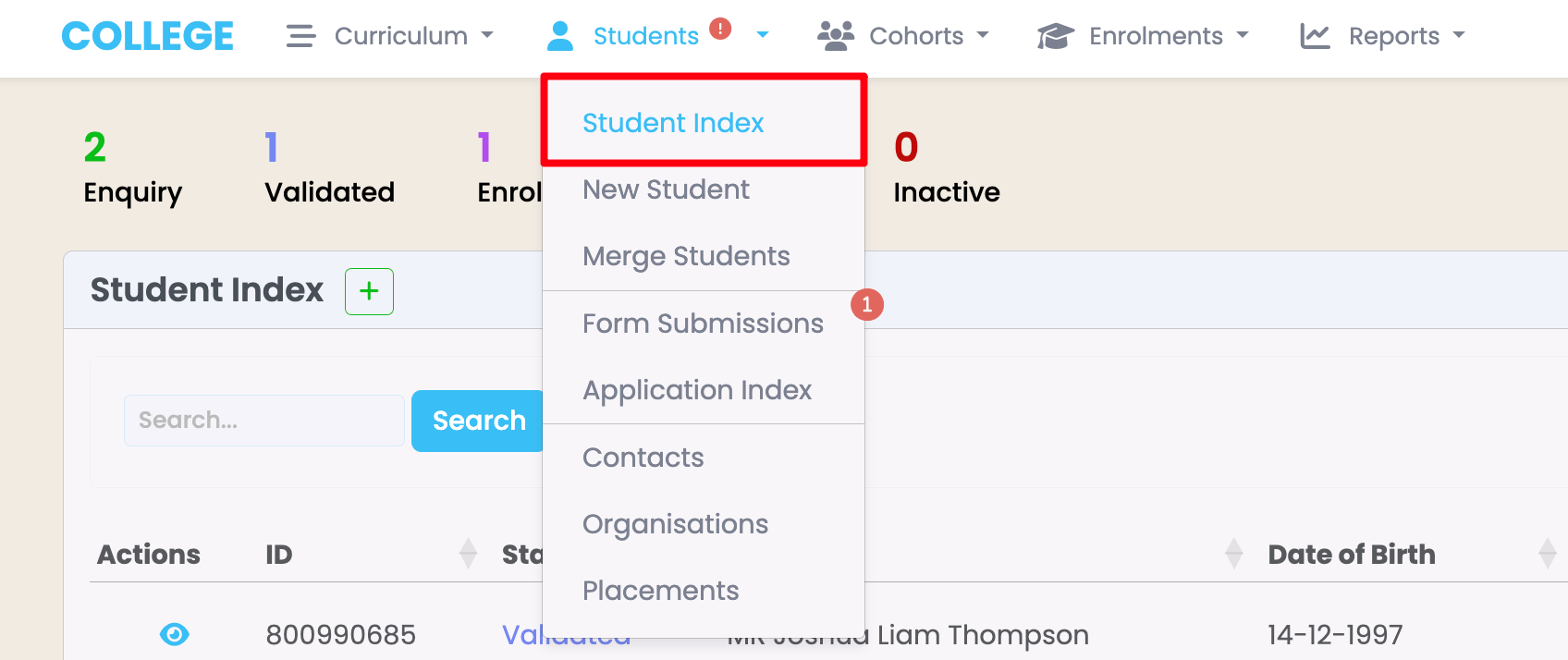Image resolution: width=1568 pixels, height=660 pixels.
Task: Go to the COLLEGE home logo link
Action: point(147,36)
